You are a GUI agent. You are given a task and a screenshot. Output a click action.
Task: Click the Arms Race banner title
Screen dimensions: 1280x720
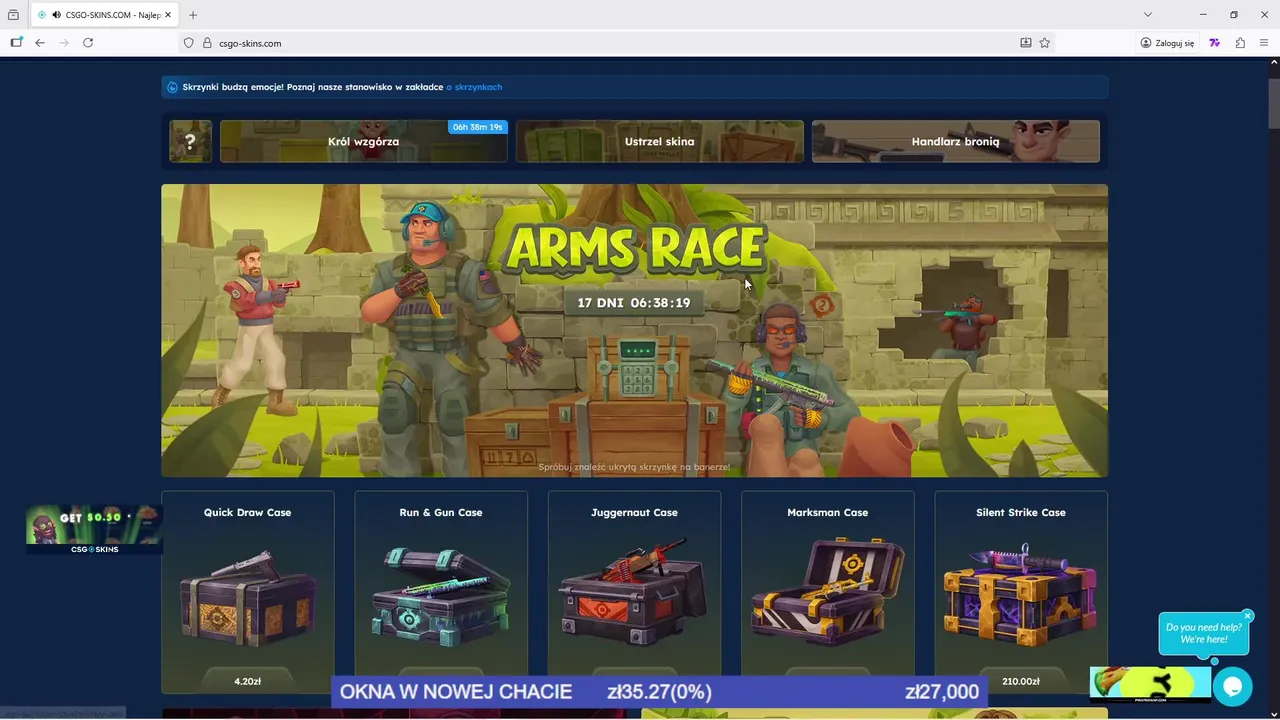635,247
